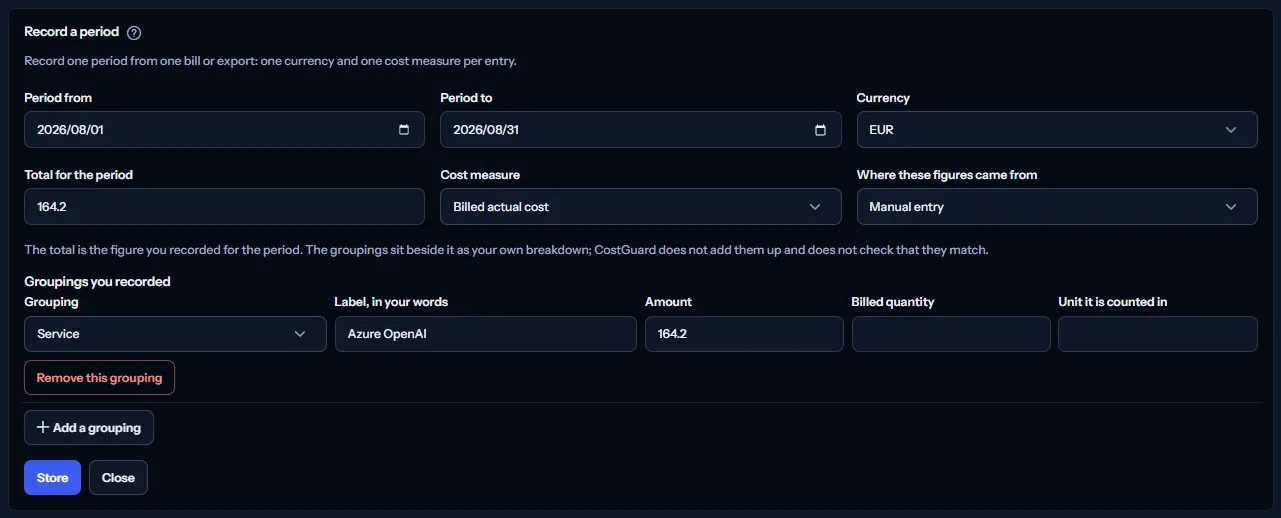Open the calendar picker for Period from
Viewport: 1281px width, 518px height.
[x=404, y=130]
